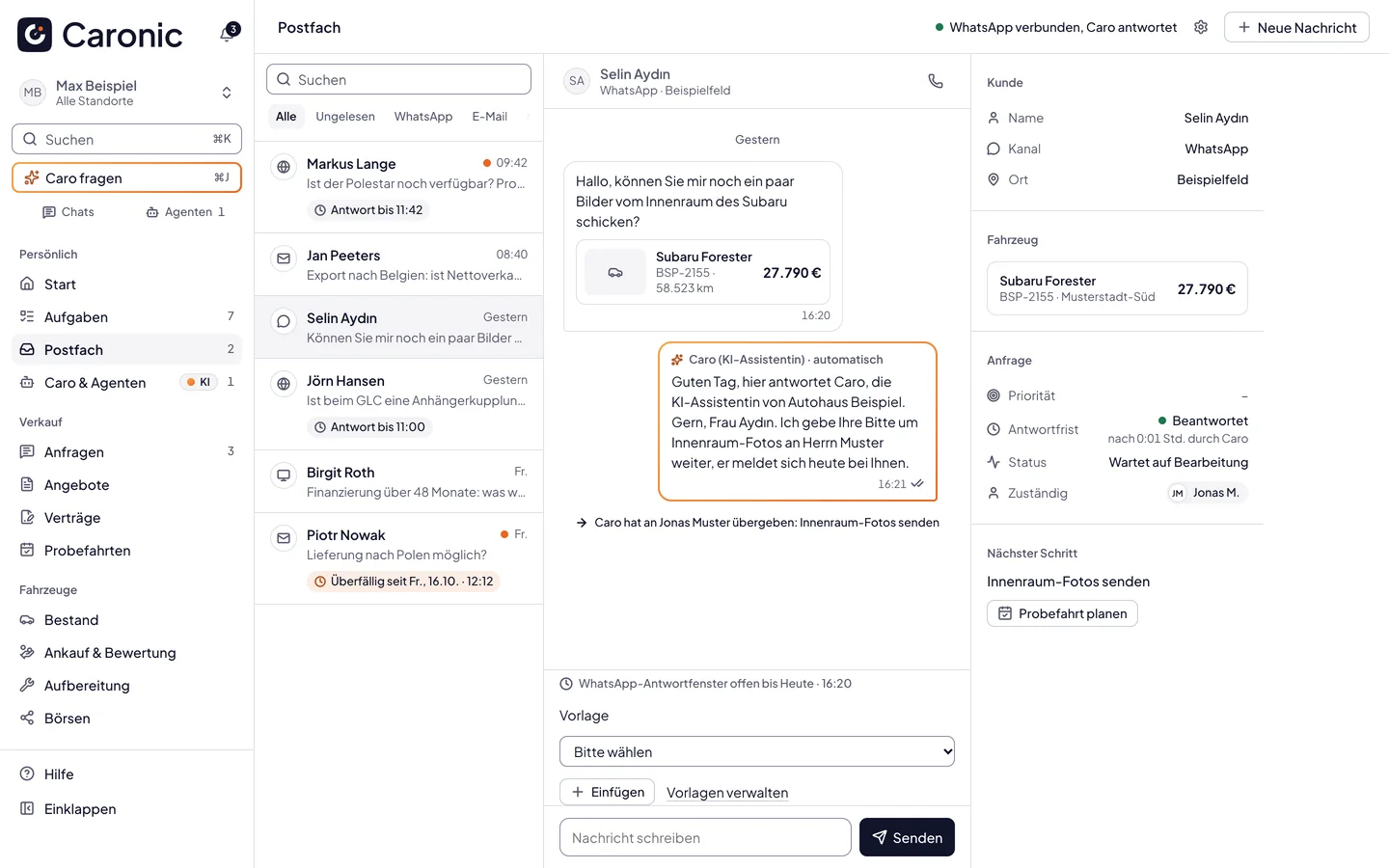The height and width of the screenshot is (868, 1389).
Task: Expand the Max Beispiel location switcher
Action: [227, 93]
